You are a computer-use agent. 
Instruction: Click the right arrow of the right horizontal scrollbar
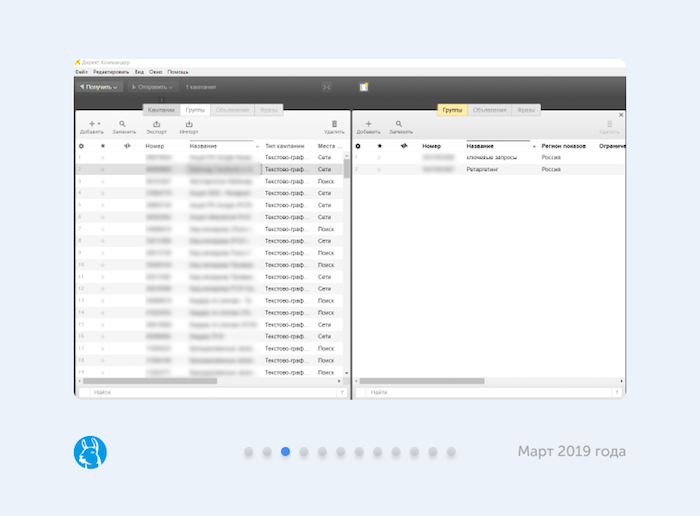[621, 381]
